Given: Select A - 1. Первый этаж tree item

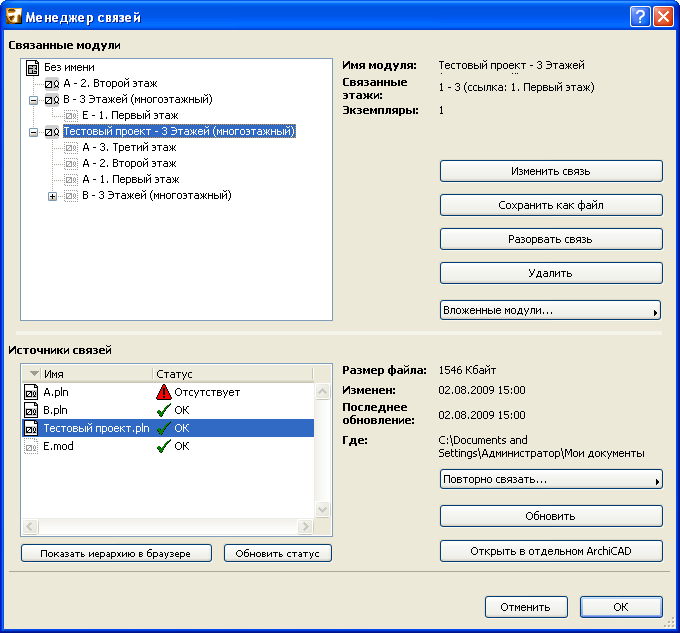Looking at the screenshot, I should [x=131, y=179].
